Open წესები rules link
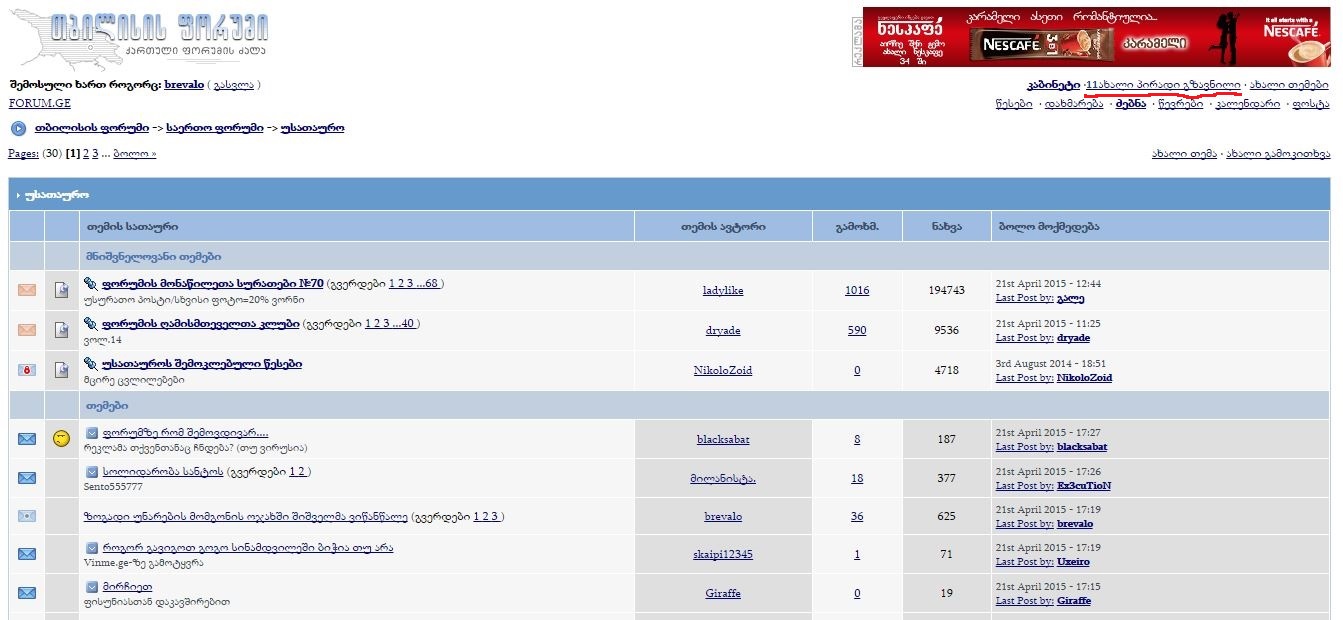The width and height of the screenshot is (1343, 620). tap(1014, 104)
